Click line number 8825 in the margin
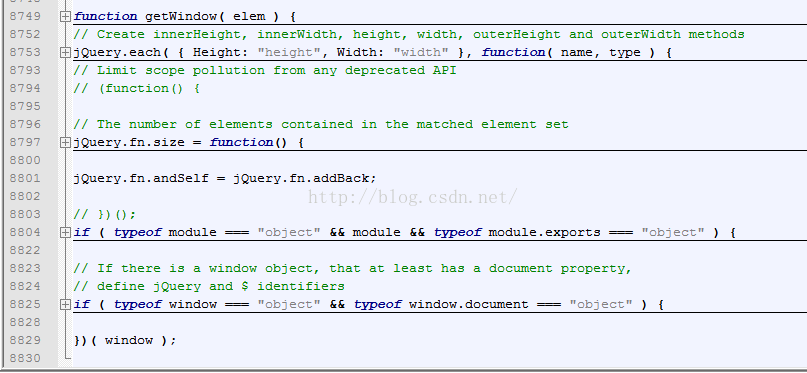The image size is (807, 373). click(25, 305)
